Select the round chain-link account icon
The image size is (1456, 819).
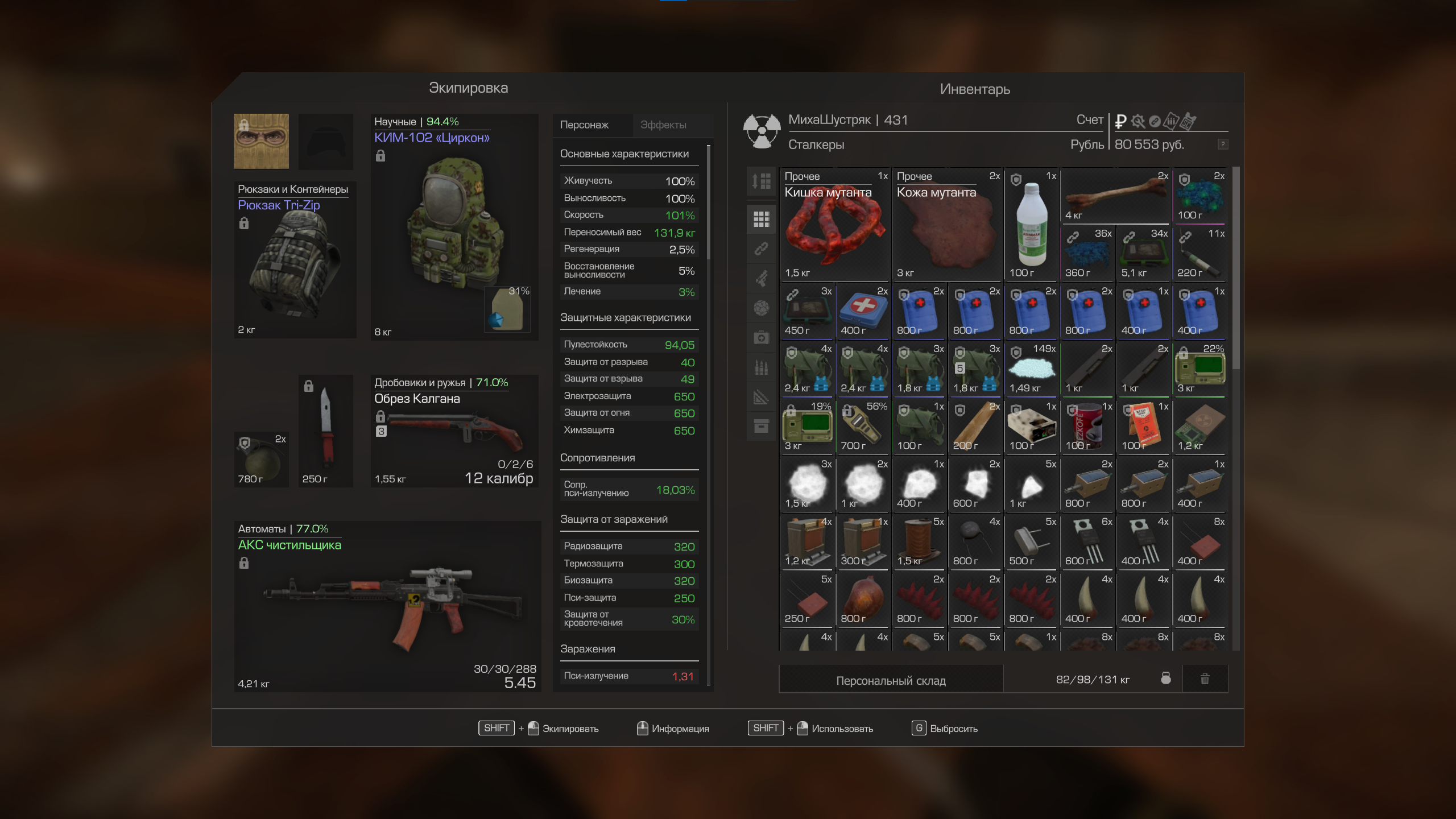[x=1155, y=121]
